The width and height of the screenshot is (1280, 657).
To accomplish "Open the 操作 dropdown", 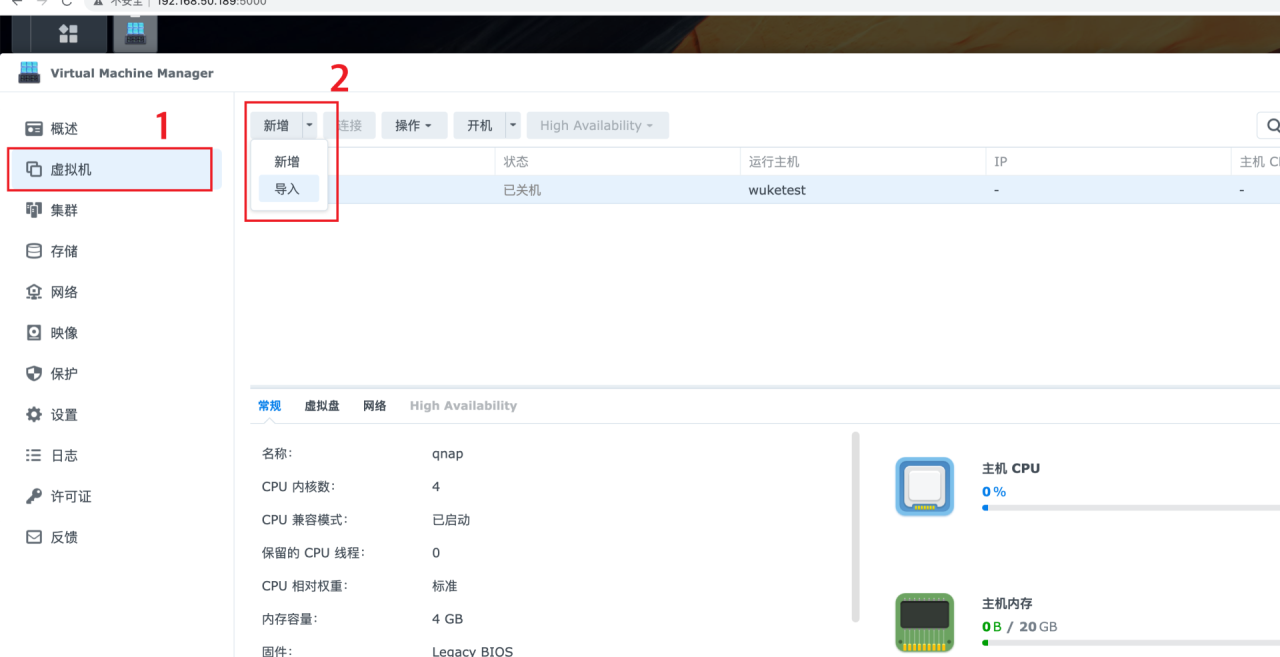I will [x=414, y=125].
